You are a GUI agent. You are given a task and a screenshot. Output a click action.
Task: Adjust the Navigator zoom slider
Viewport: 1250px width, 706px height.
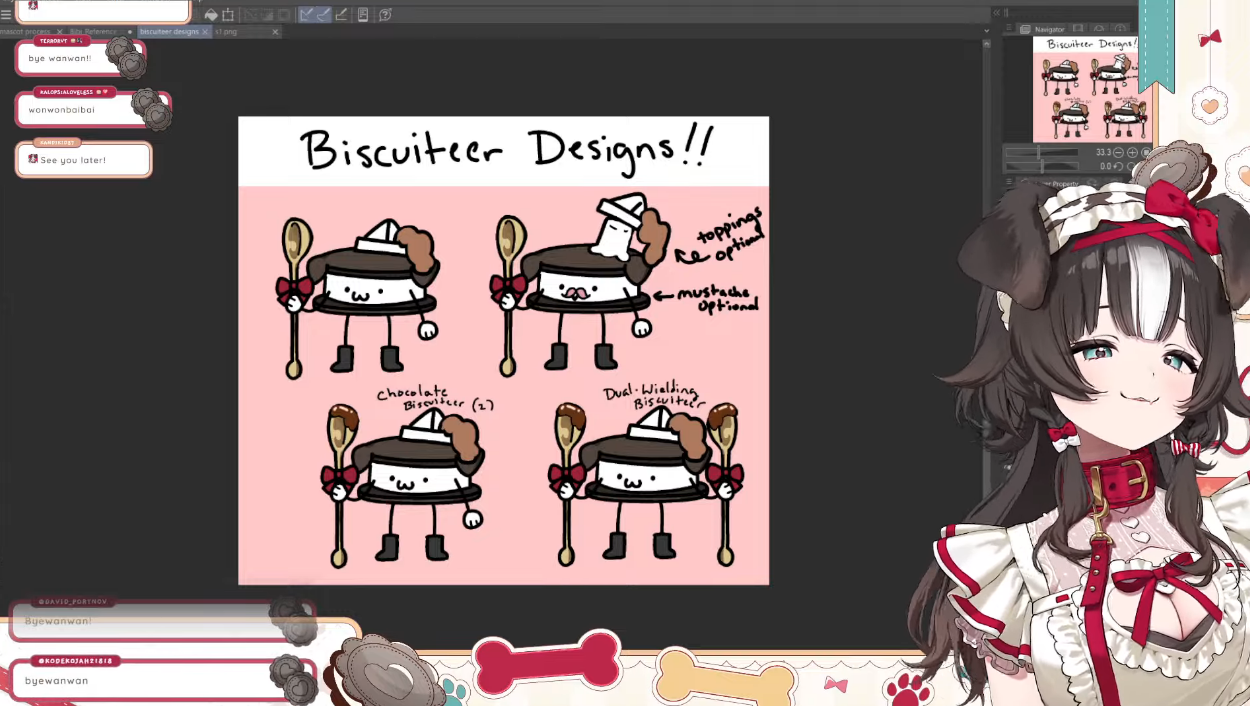pyautogui.click(x=1042, y=152)
